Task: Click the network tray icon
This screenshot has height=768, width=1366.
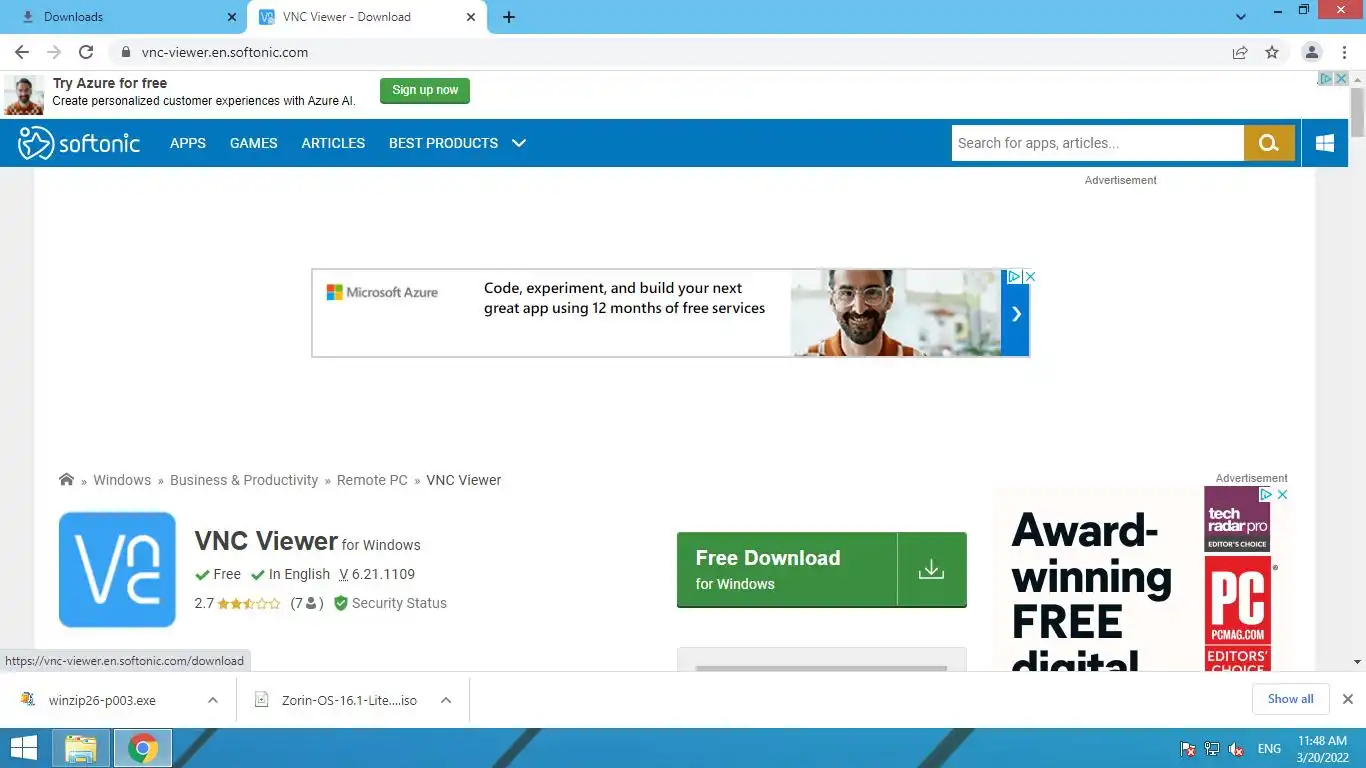Action: click(1212, 749)
